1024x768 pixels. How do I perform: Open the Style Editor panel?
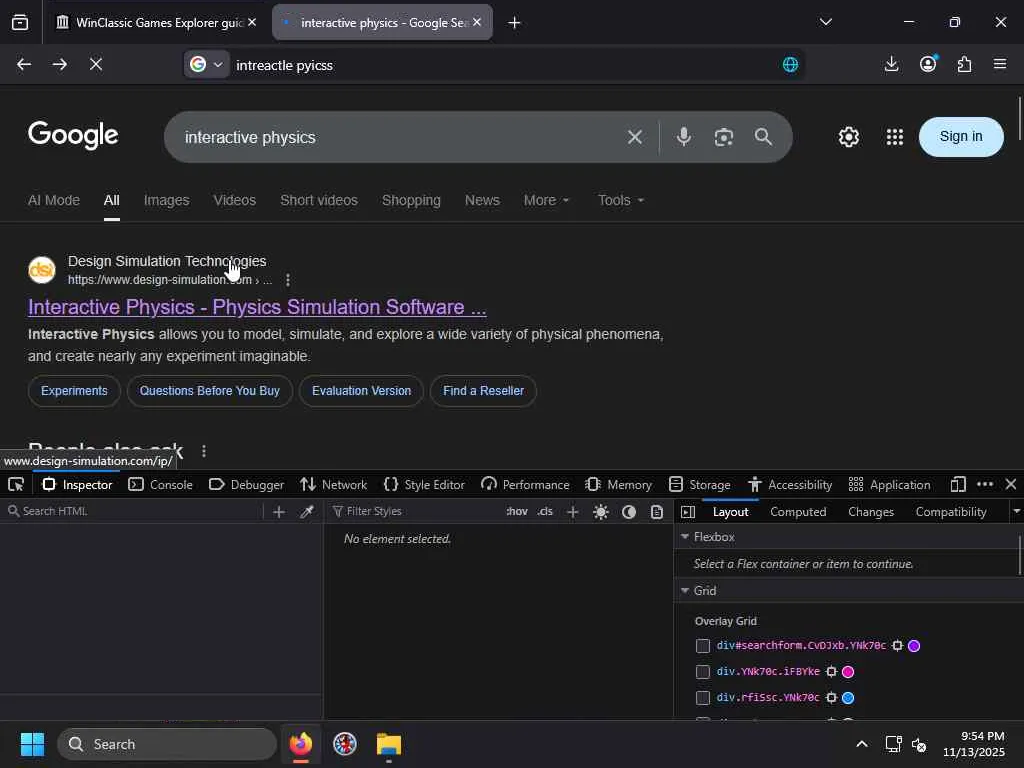pyautogui.click(x=424, y=485)
